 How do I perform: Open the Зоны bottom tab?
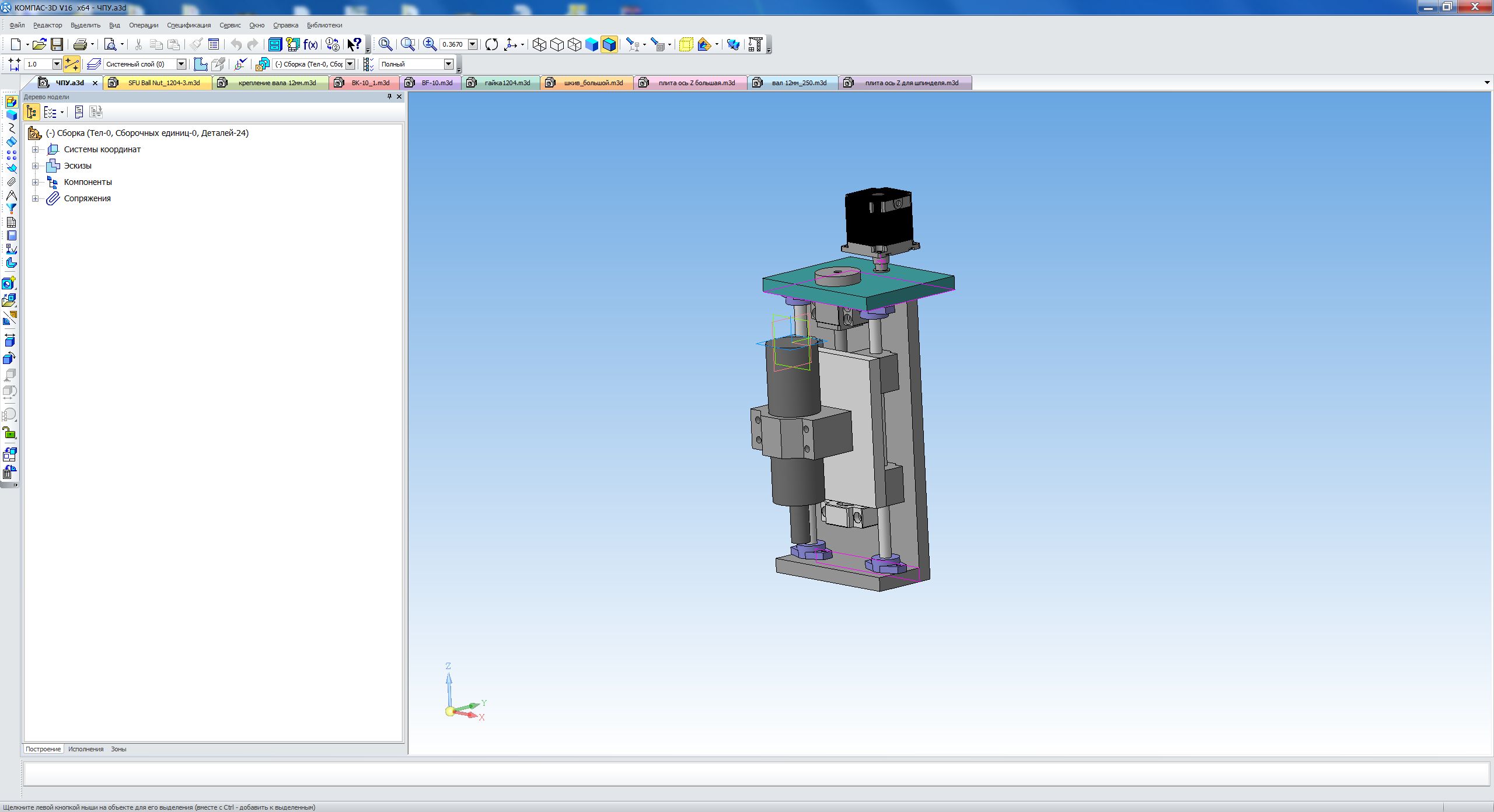[118, 749]
